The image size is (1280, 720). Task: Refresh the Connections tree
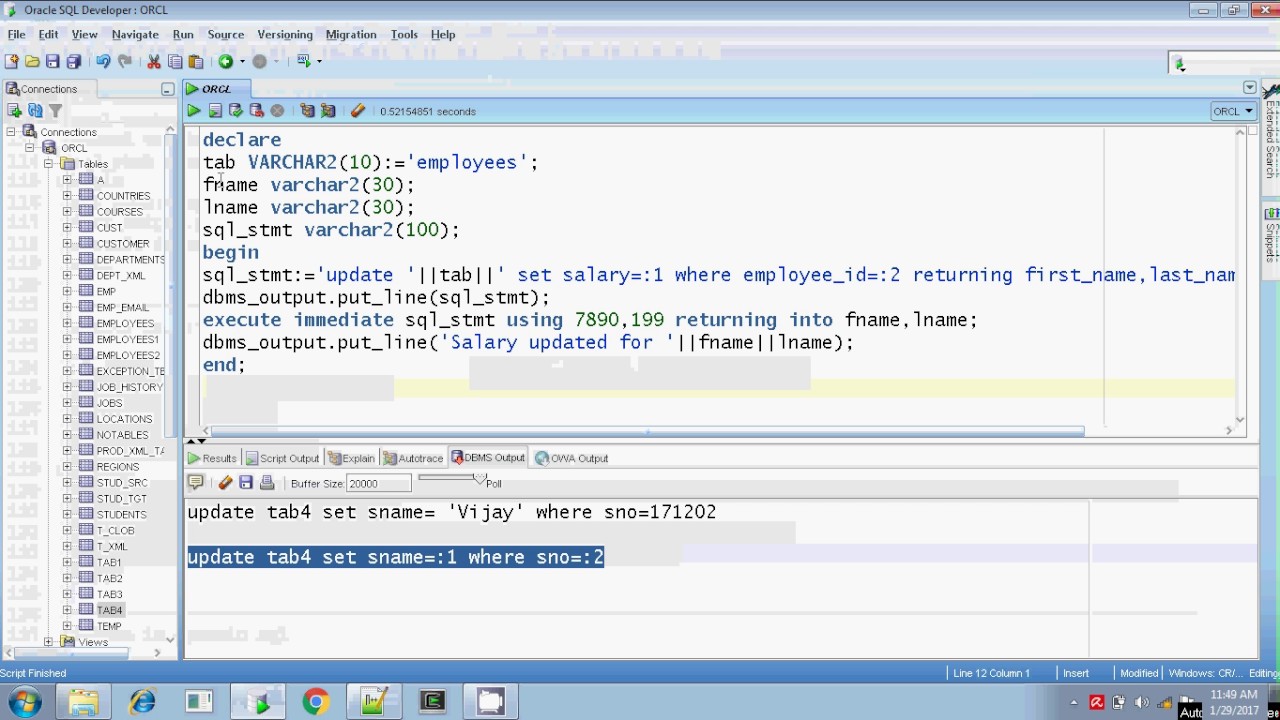coord(35,111)
